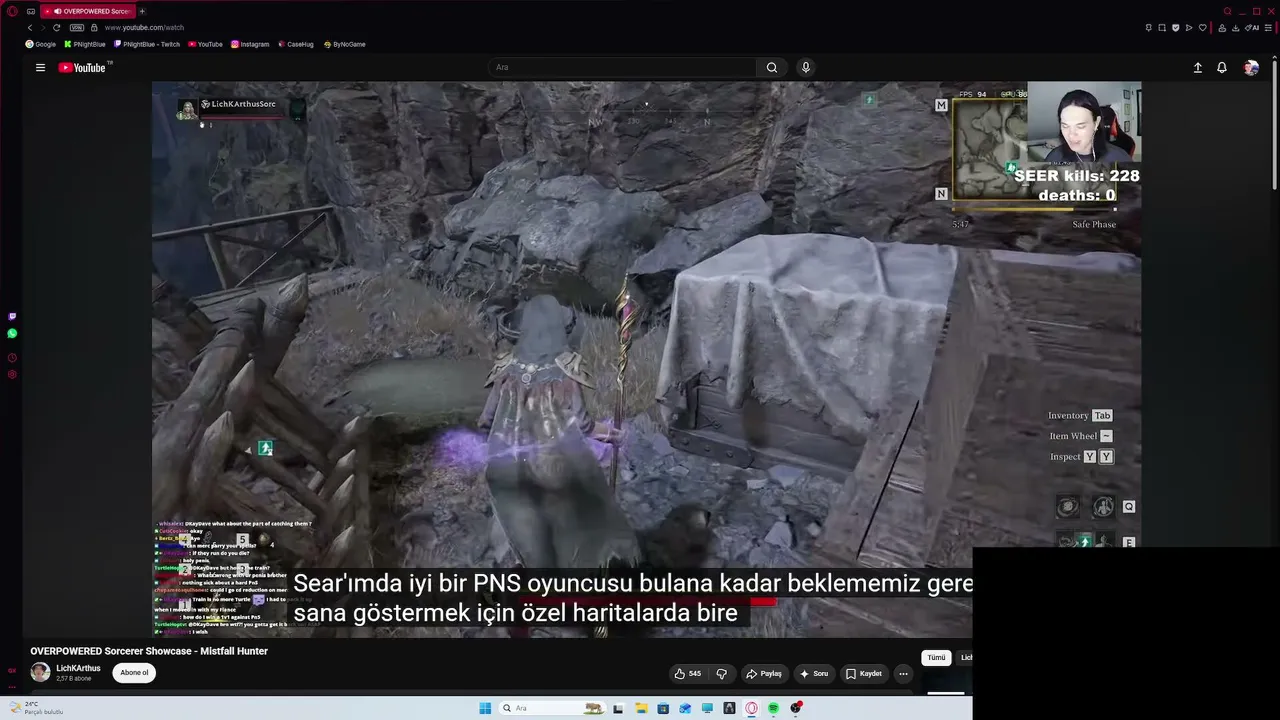Open the YouTube bookmark
Viewport: 1280px width, 720px height.
tap(205, 44)
